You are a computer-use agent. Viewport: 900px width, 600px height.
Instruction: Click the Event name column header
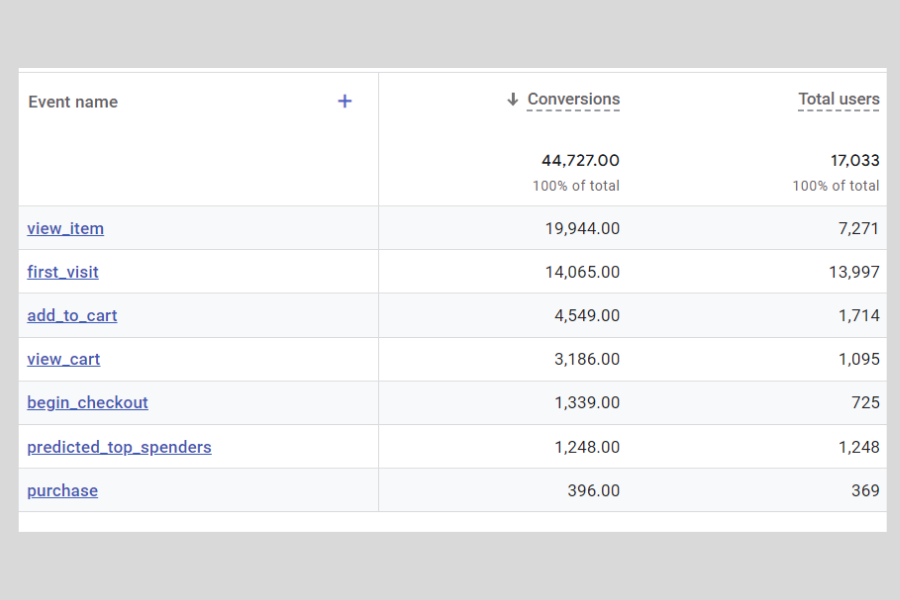coord(73,102)
